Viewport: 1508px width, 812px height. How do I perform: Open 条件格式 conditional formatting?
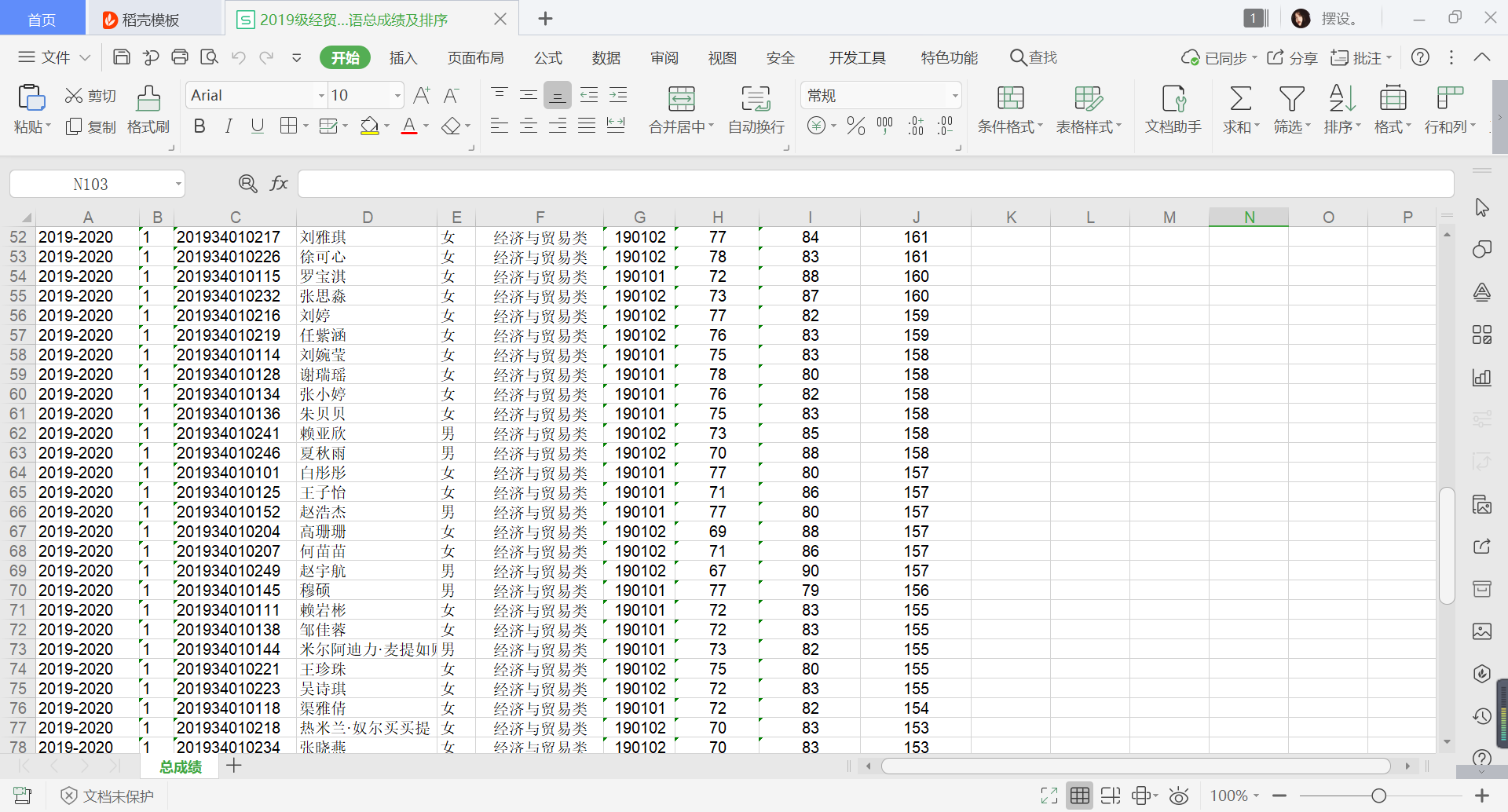[x=1010, y=110]
